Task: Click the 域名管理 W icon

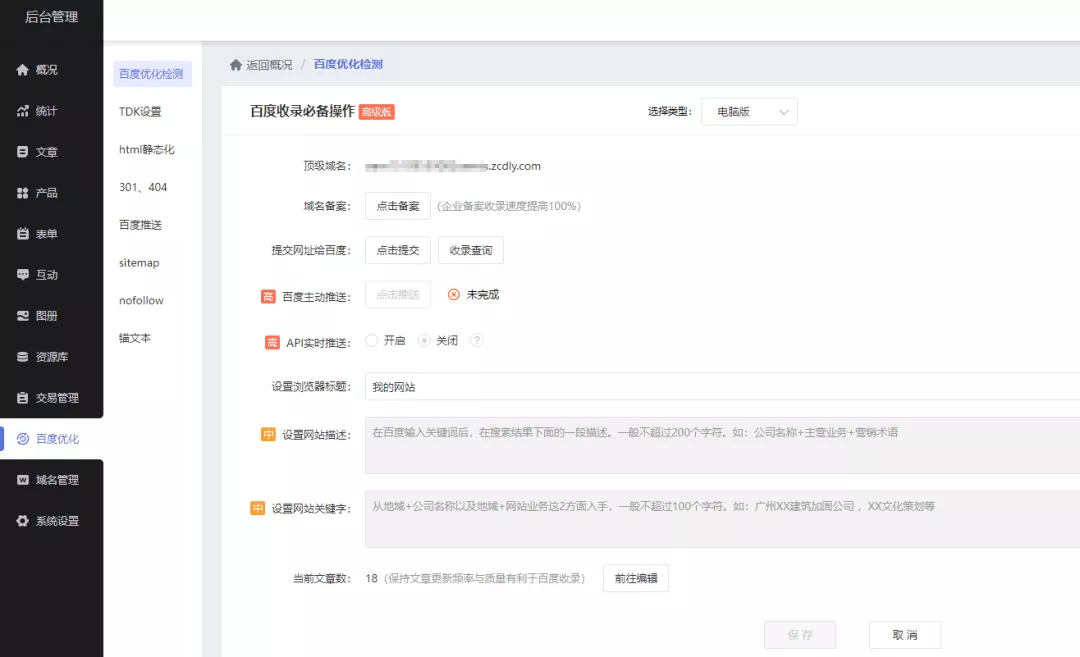Action: tap(23, 479)
